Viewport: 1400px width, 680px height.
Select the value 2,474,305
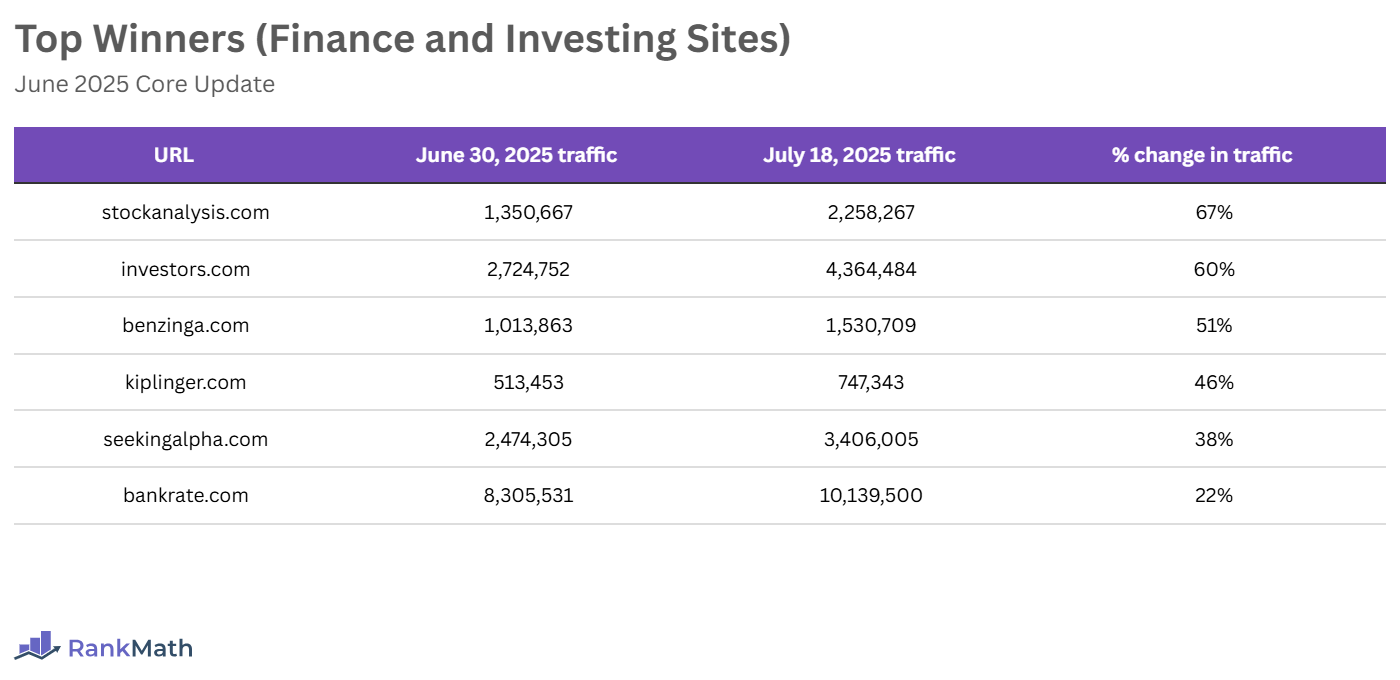(527, 439)
